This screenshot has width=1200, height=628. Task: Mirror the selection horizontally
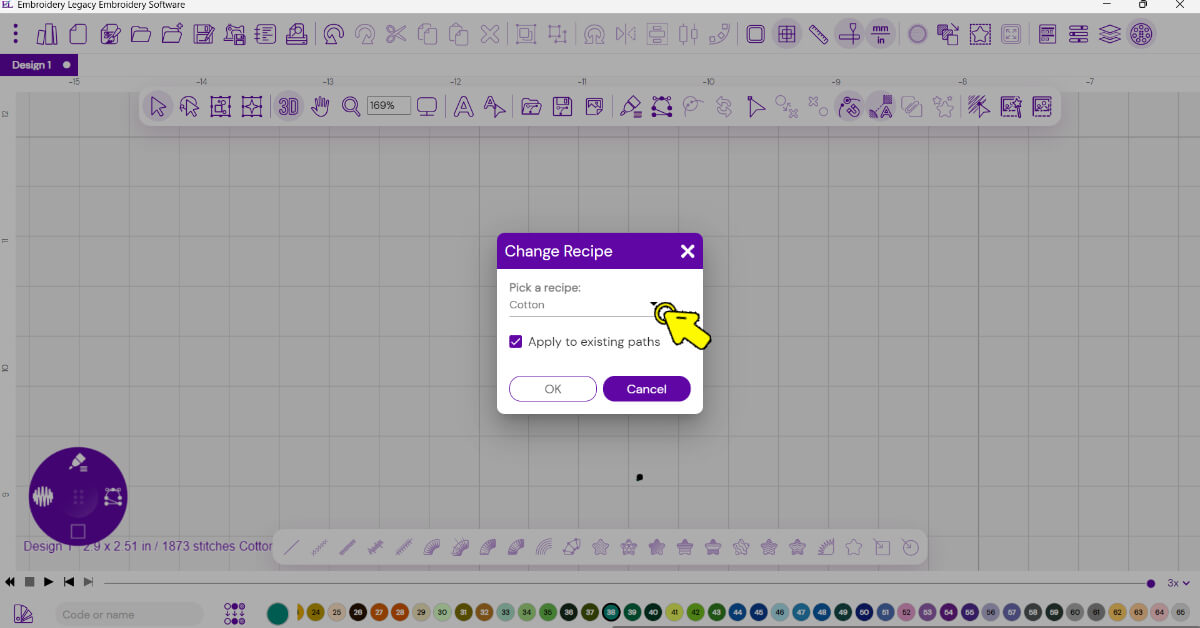point(626,34)
